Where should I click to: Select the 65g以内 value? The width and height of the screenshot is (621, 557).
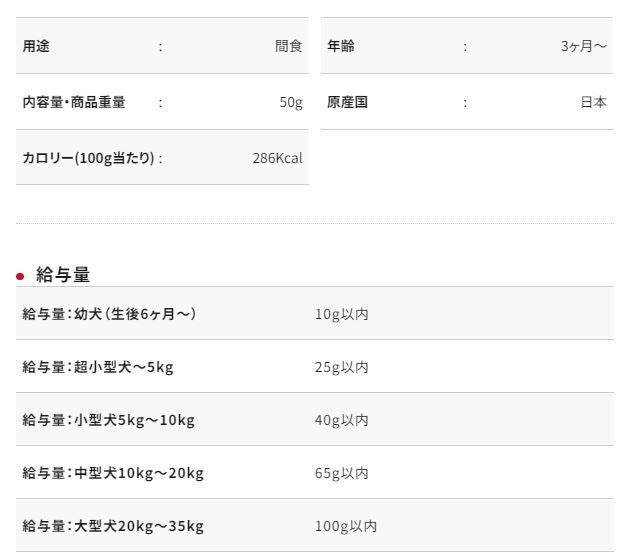[x=341, y=473]
